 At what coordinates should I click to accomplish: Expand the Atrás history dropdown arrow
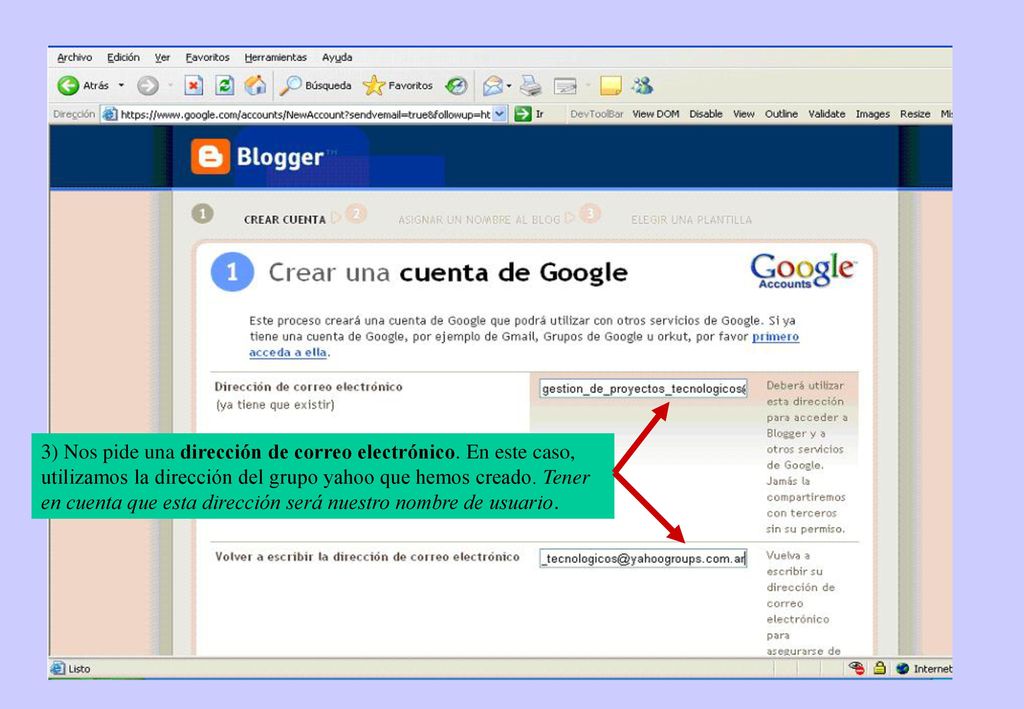click(121, 86)
